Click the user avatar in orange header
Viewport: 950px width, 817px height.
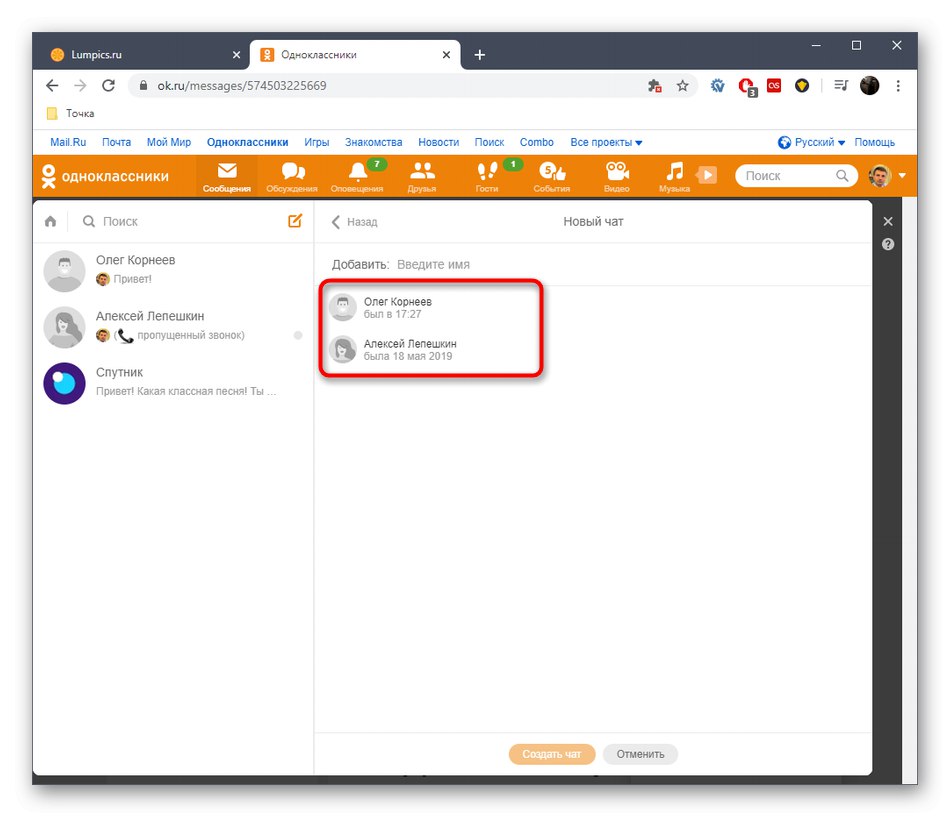point(880,176)
